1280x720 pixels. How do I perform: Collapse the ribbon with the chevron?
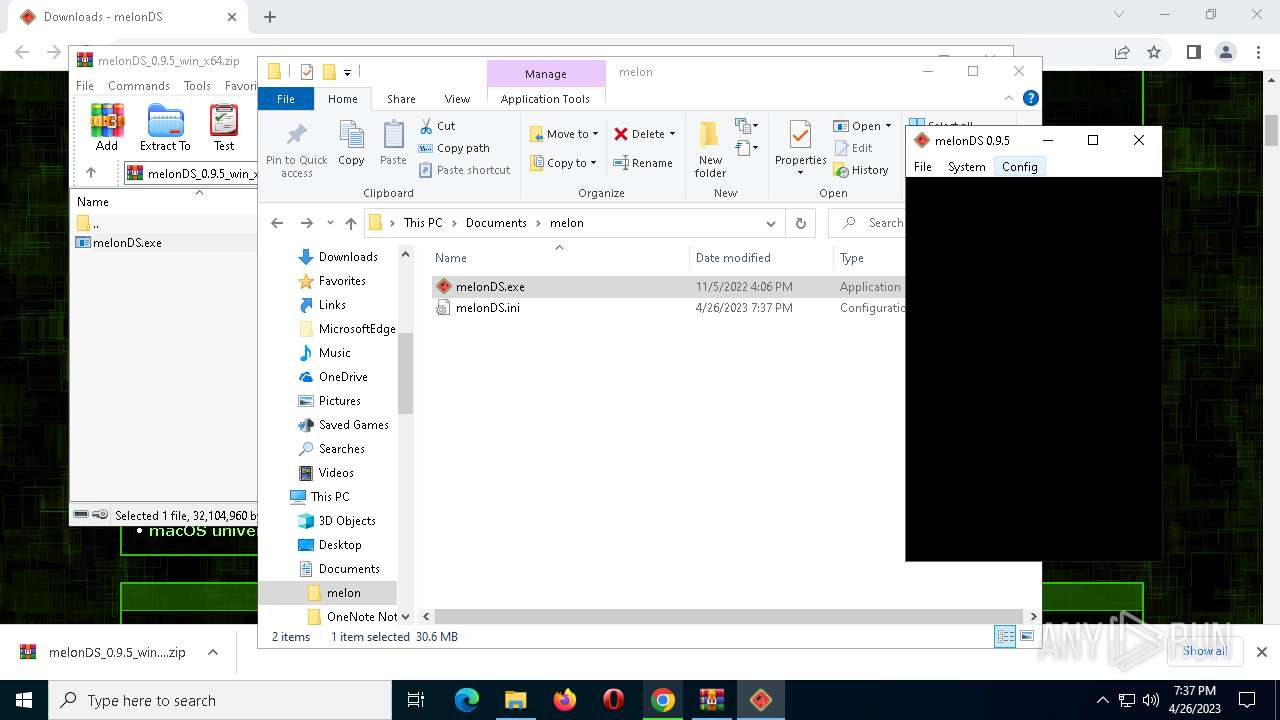coord(1010,98)
